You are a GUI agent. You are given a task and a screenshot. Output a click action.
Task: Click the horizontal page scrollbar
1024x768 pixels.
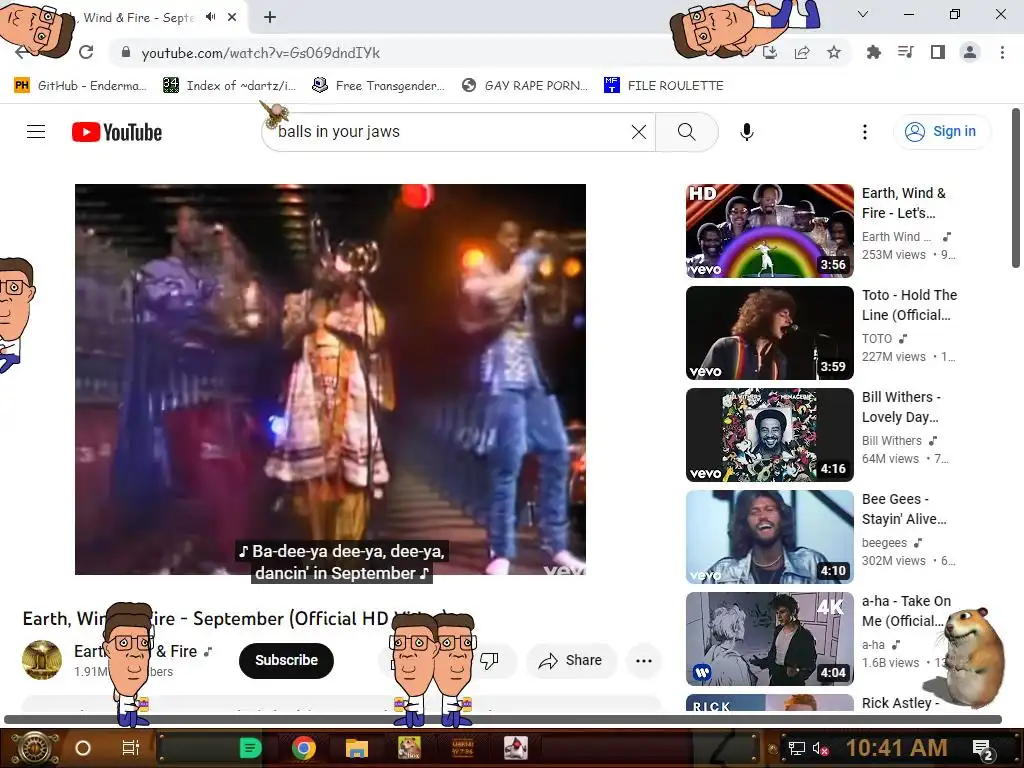click(503, 720)
